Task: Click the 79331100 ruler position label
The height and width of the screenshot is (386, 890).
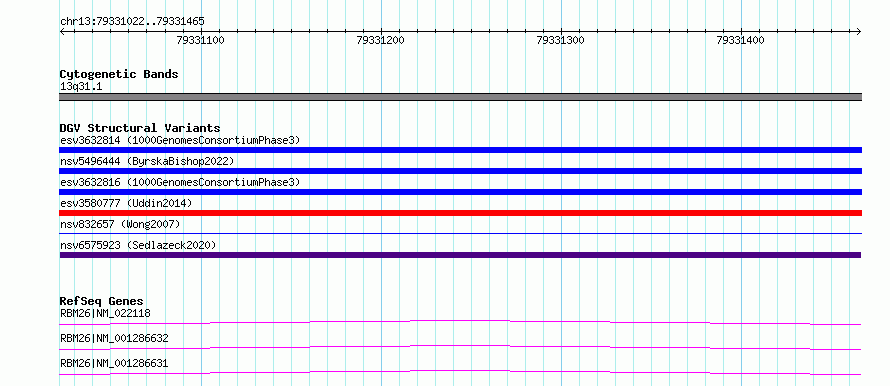Action: (x=200, y=40)
